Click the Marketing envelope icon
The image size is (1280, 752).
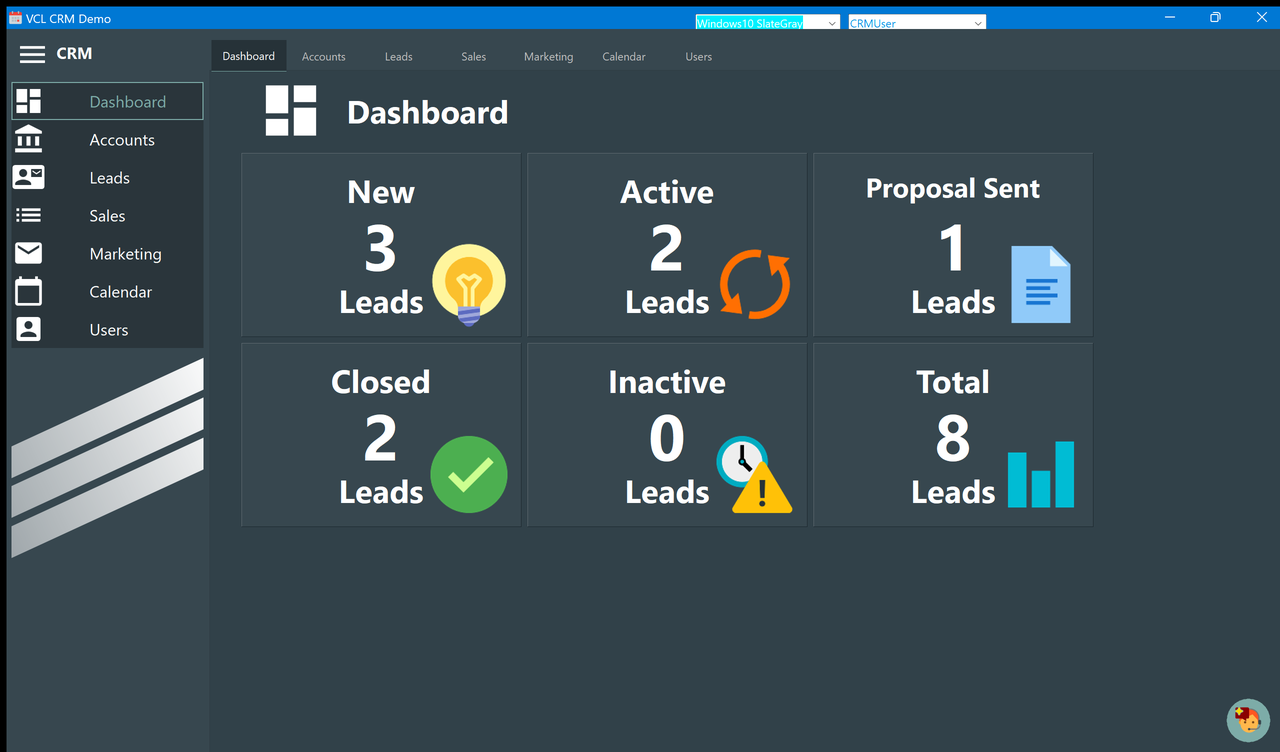click(x=29, y=253)
